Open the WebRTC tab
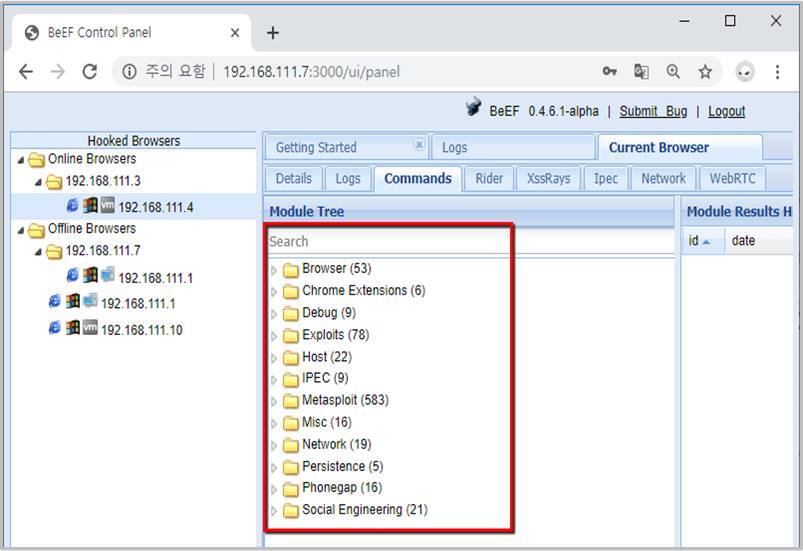 tap(732, 178)
